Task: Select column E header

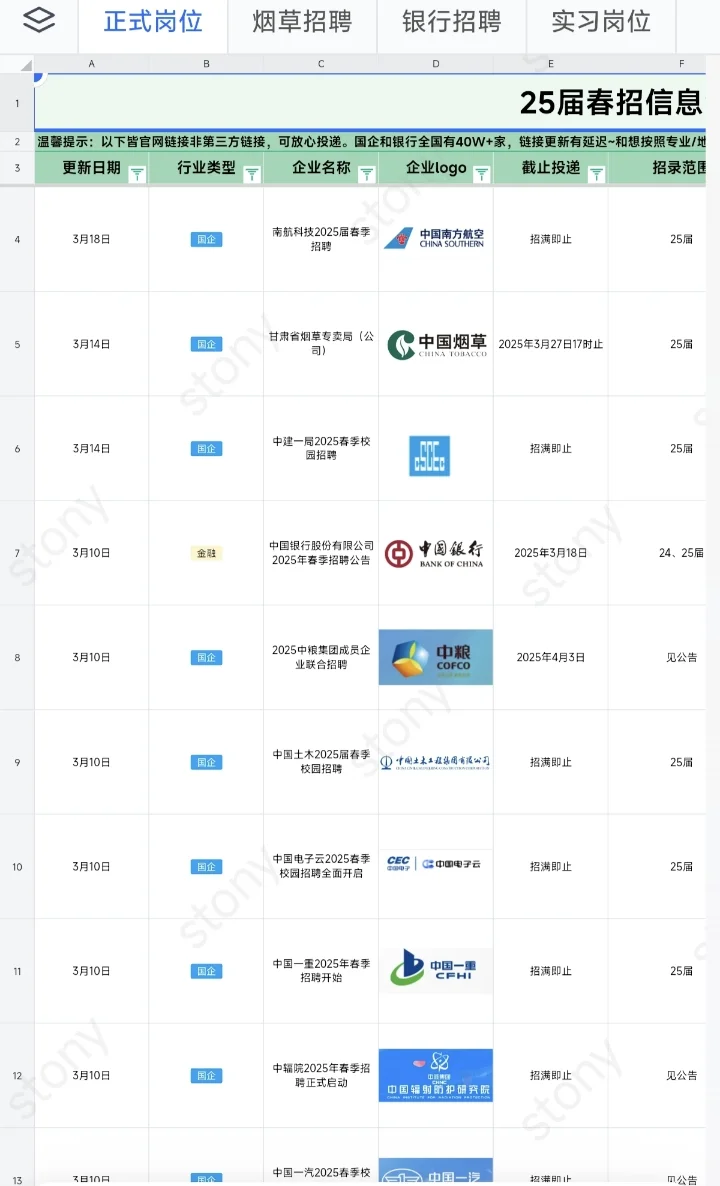Action: click(551, 64)
